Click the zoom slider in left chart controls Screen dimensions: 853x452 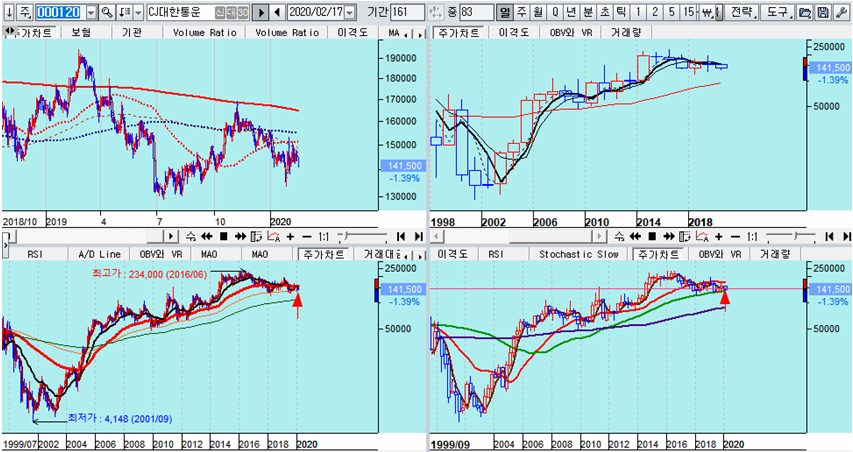(x=362, y=237)
